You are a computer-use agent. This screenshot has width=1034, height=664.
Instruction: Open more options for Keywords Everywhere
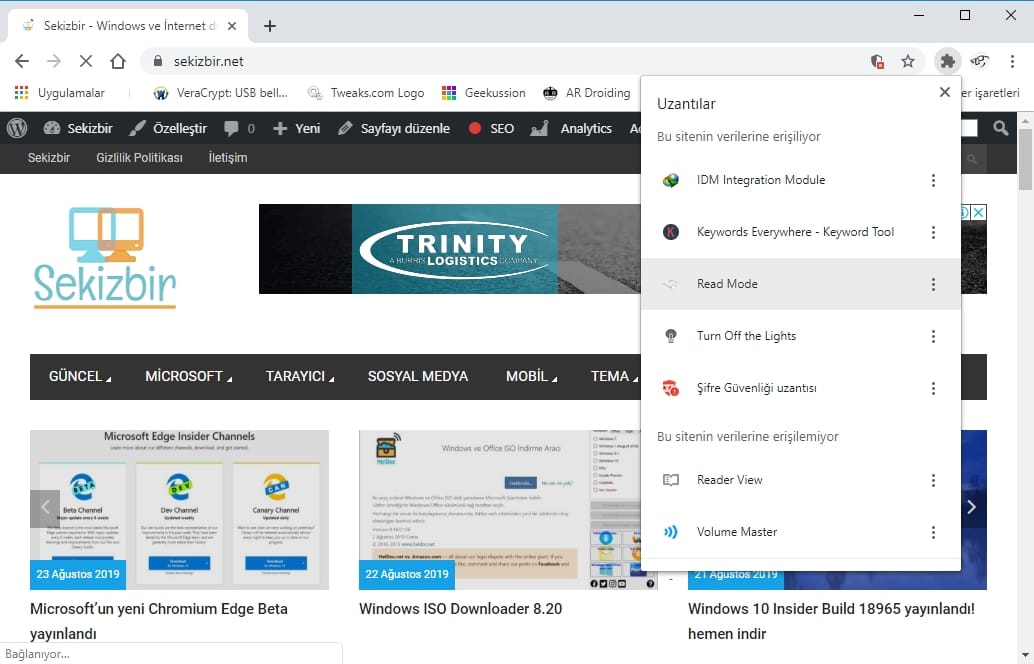[933, 232]
